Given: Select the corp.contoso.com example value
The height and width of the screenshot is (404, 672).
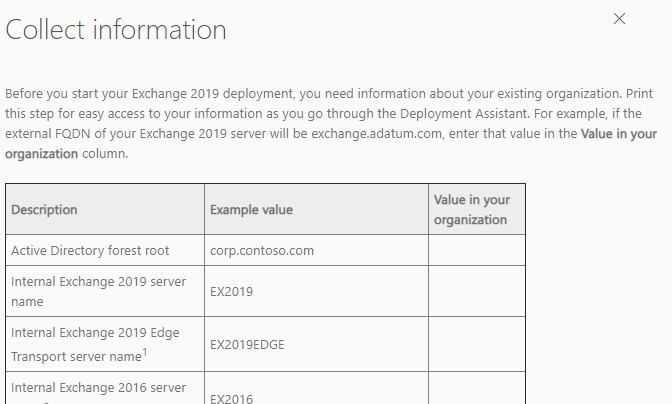Looking at the screenshot, I should point(262,251).
